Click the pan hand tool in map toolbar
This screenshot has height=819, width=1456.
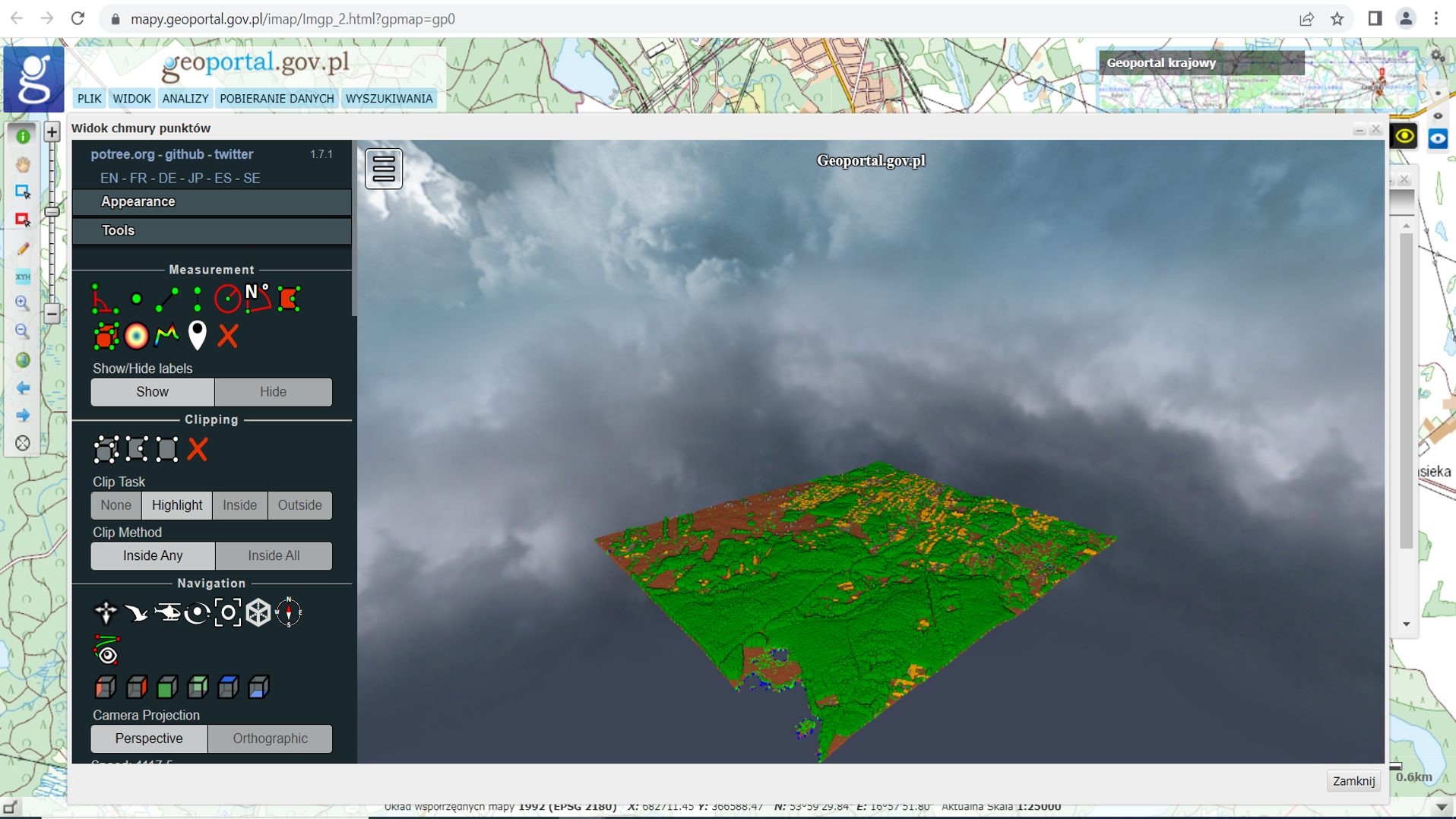23,164
